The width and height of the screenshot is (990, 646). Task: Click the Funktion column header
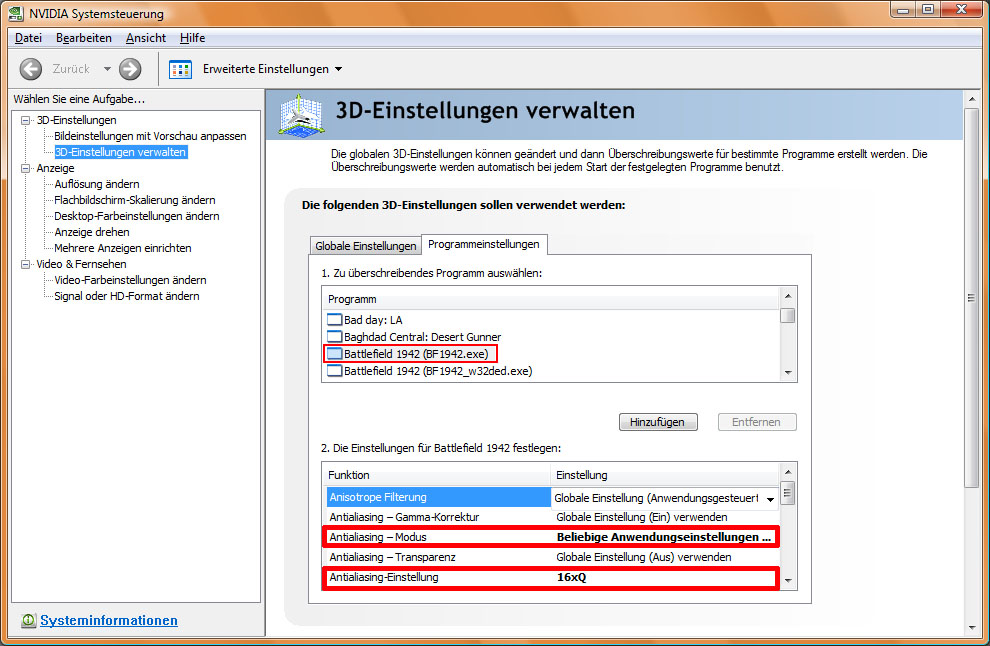(438, 475)
